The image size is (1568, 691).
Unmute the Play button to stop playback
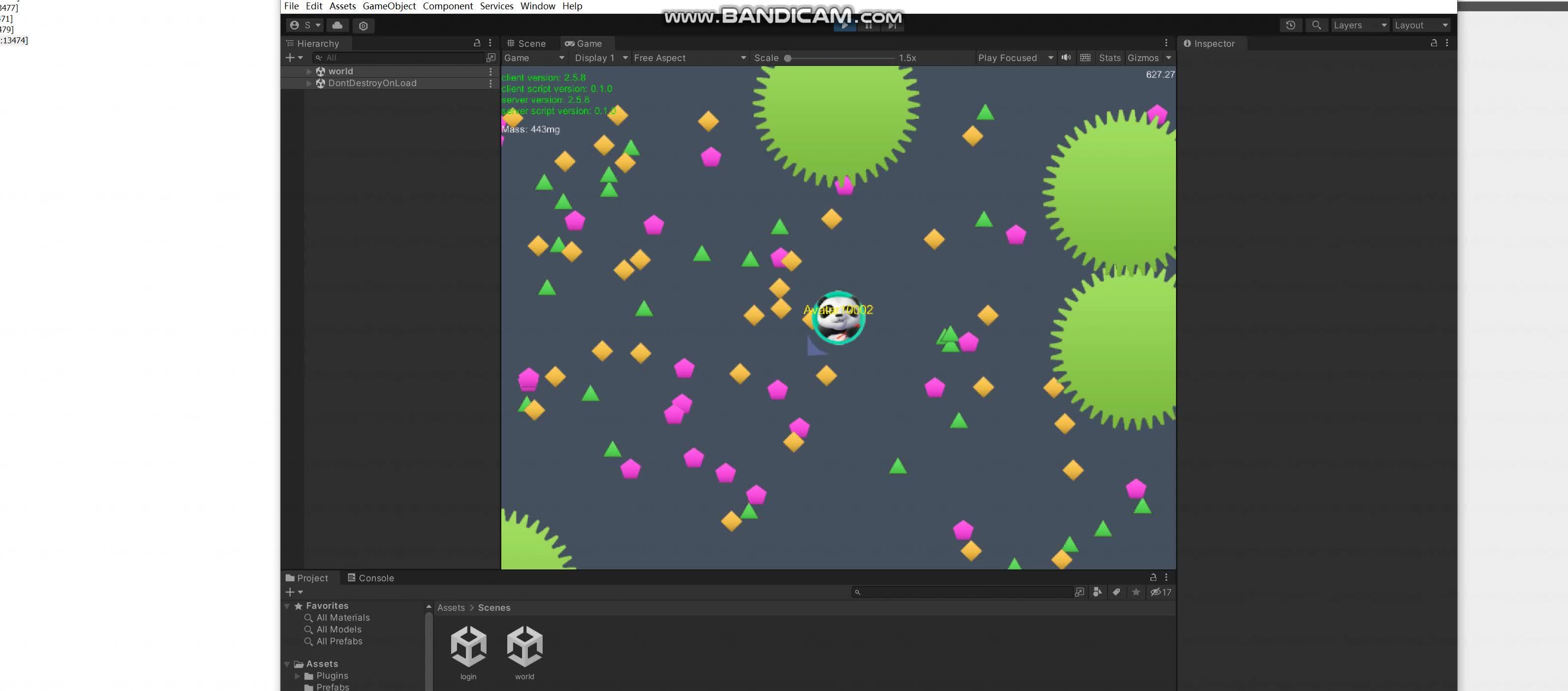(845, 26)
